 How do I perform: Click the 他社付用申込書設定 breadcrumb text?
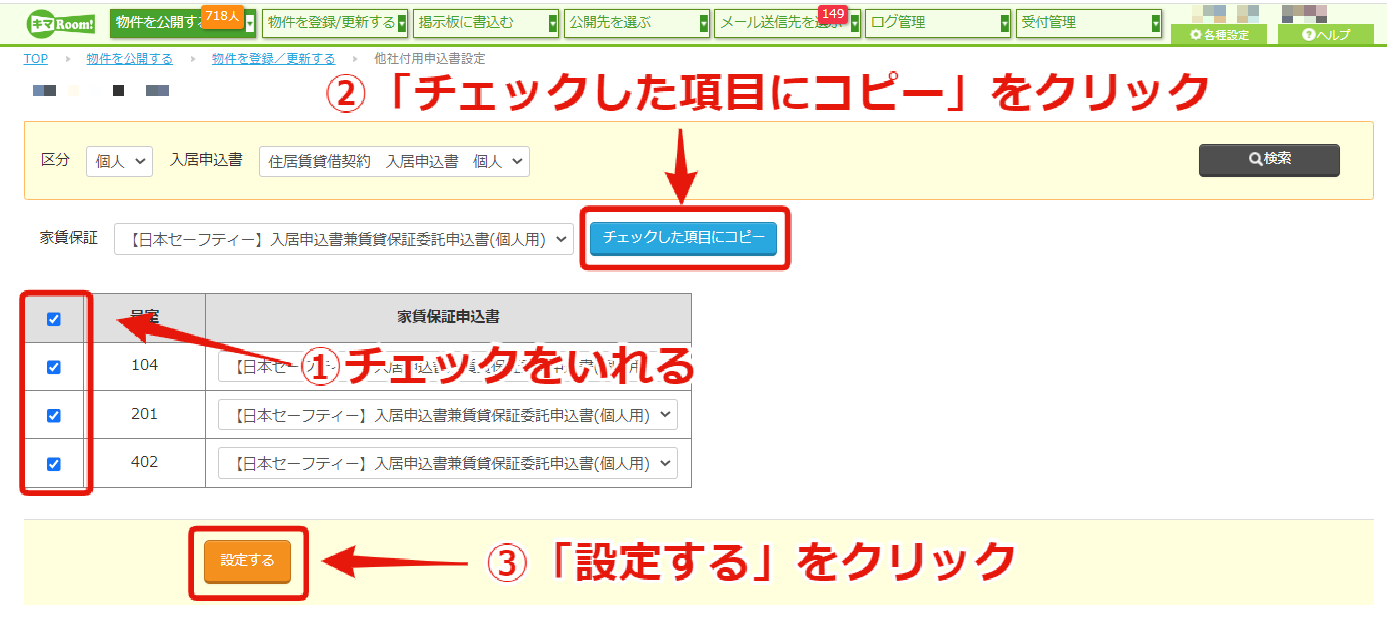point(429,59)
